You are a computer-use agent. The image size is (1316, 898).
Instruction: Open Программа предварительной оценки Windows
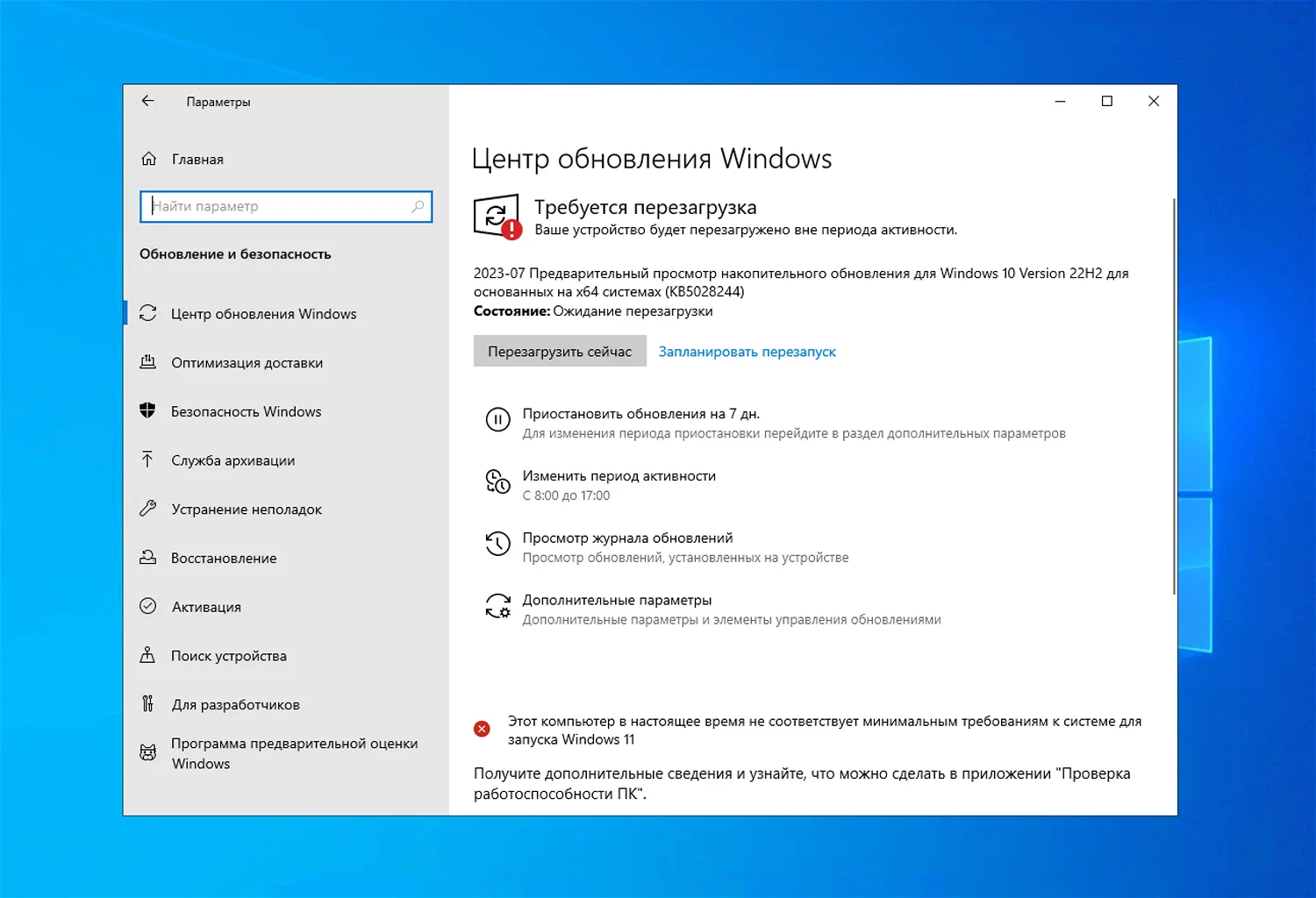click(x=286, y=753)
